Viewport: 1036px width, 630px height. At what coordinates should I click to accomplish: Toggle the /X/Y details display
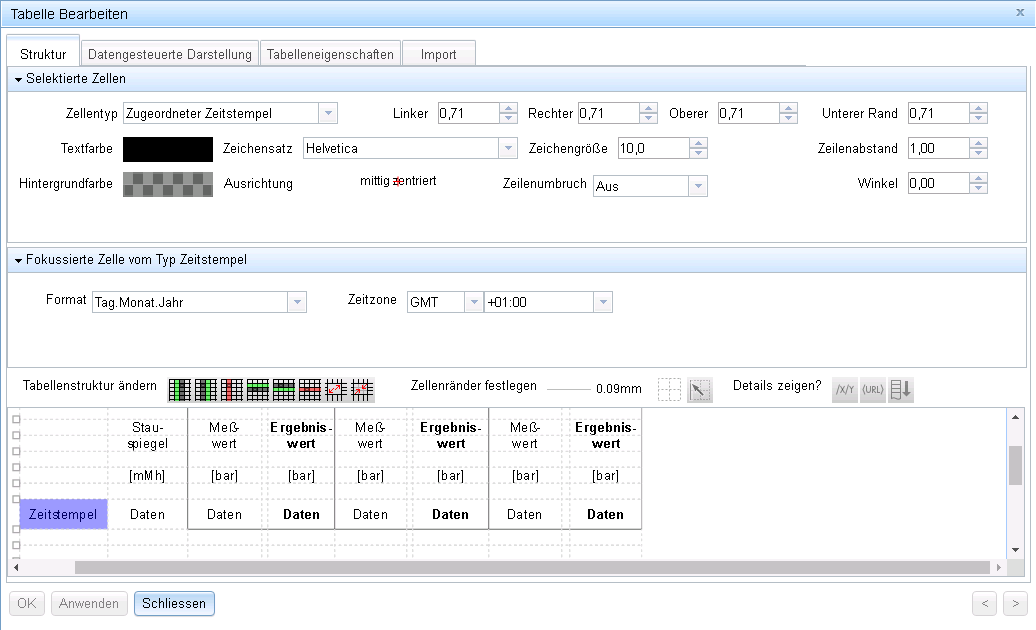(x=845, y=390)
